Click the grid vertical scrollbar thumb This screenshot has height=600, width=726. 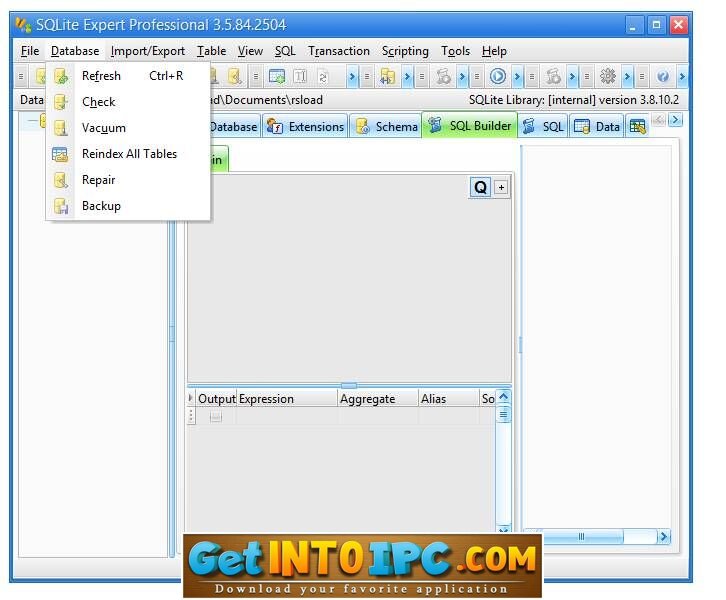click(504, 413)
